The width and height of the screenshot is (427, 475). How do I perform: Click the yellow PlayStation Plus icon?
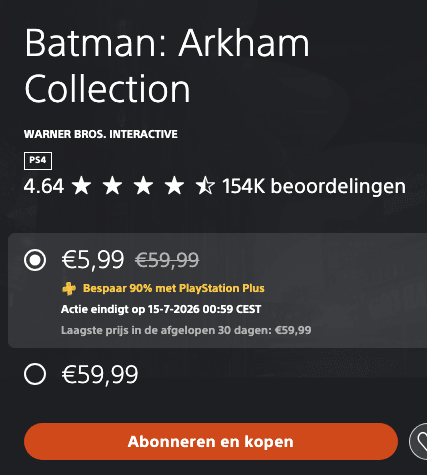69,288
